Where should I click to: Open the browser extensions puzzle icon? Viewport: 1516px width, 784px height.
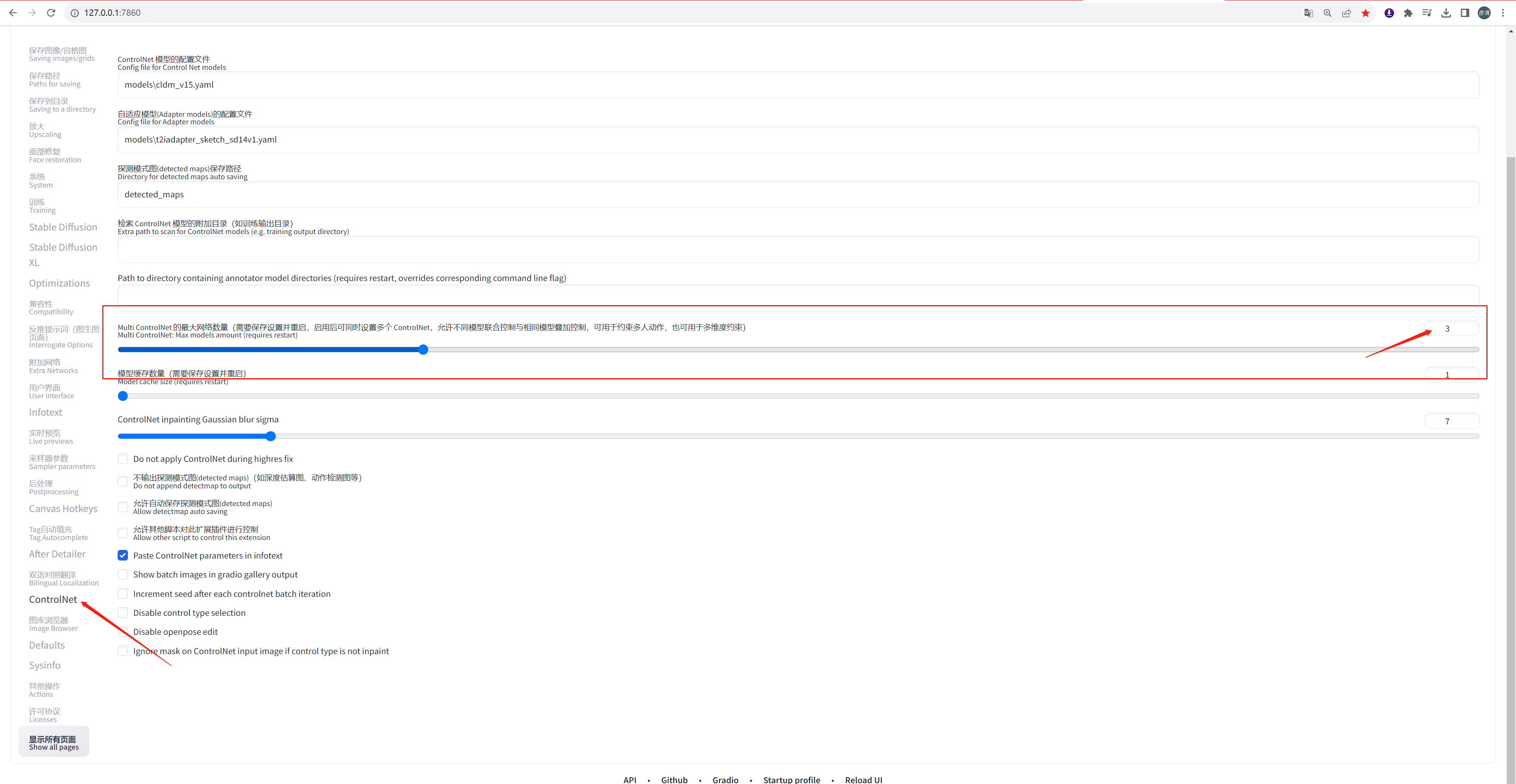pos(1408,12)
